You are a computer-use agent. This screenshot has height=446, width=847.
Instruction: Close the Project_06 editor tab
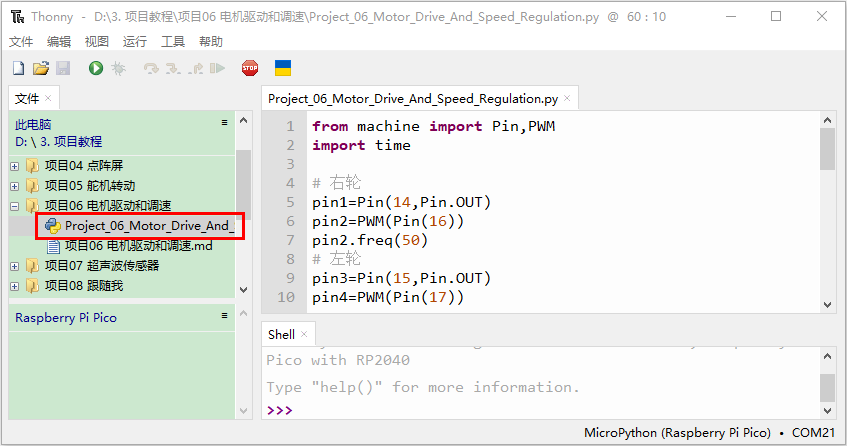pos(567,98)
